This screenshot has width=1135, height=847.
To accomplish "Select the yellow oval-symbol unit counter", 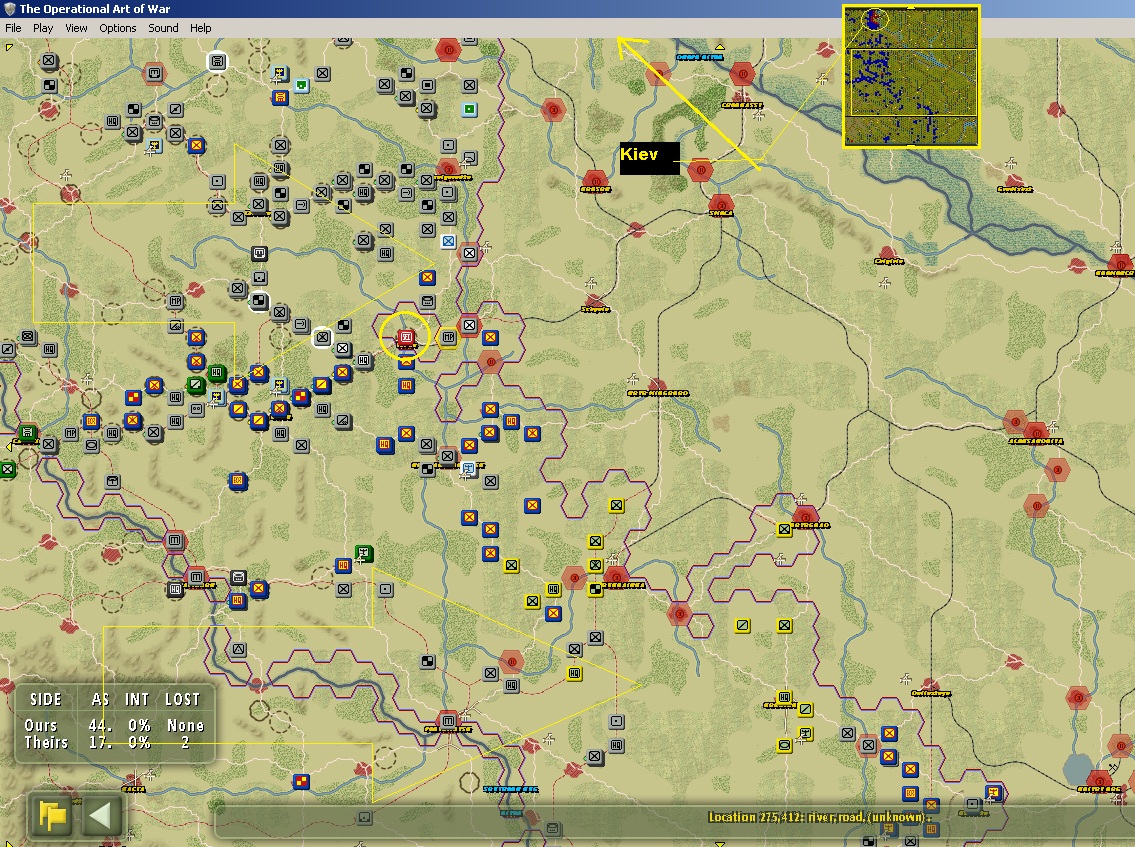I will pos(784,745).
